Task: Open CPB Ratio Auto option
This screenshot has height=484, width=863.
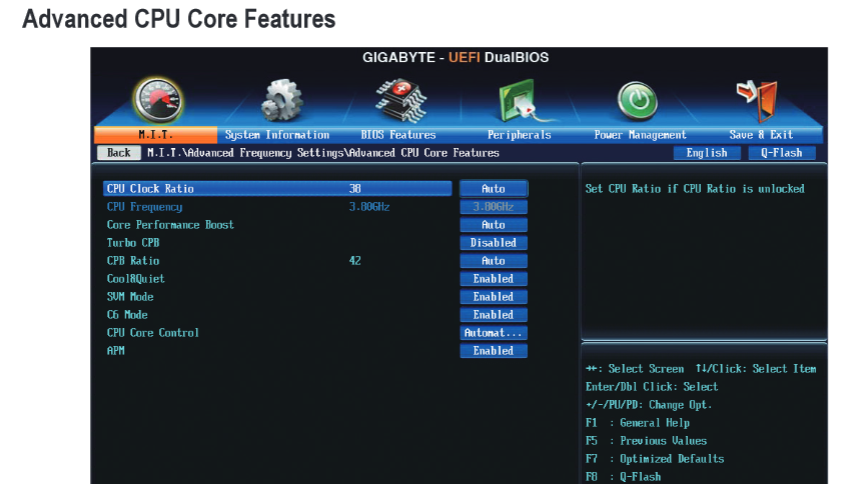Action: (x=494, y=261)
